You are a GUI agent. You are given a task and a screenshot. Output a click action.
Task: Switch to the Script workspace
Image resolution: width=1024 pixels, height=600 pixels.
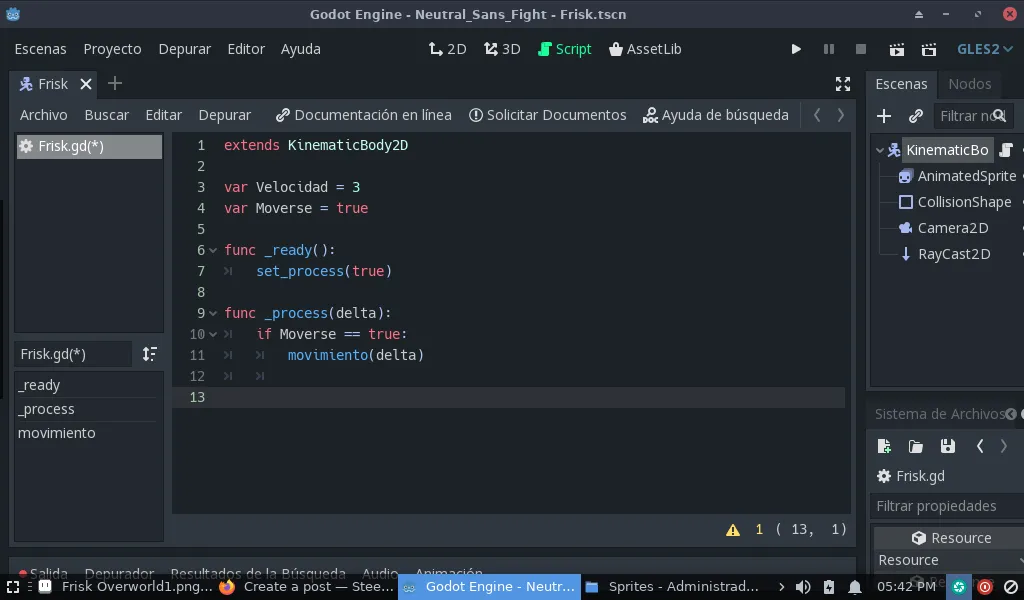click(565, 49)
